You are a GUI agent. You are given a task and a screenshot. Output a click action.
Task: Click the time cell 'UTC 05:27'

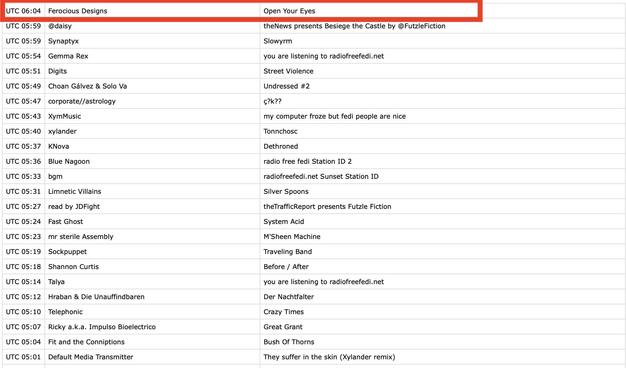coord(23,206)
